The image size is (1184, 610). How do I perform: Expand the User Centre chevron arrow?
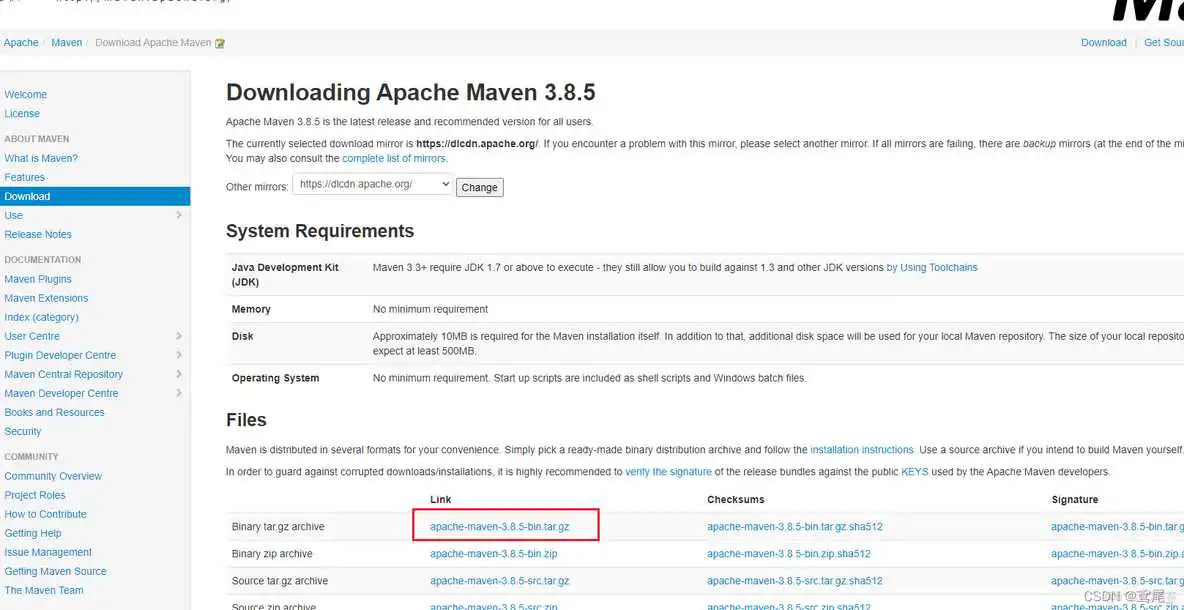click(x=179, y=336)
